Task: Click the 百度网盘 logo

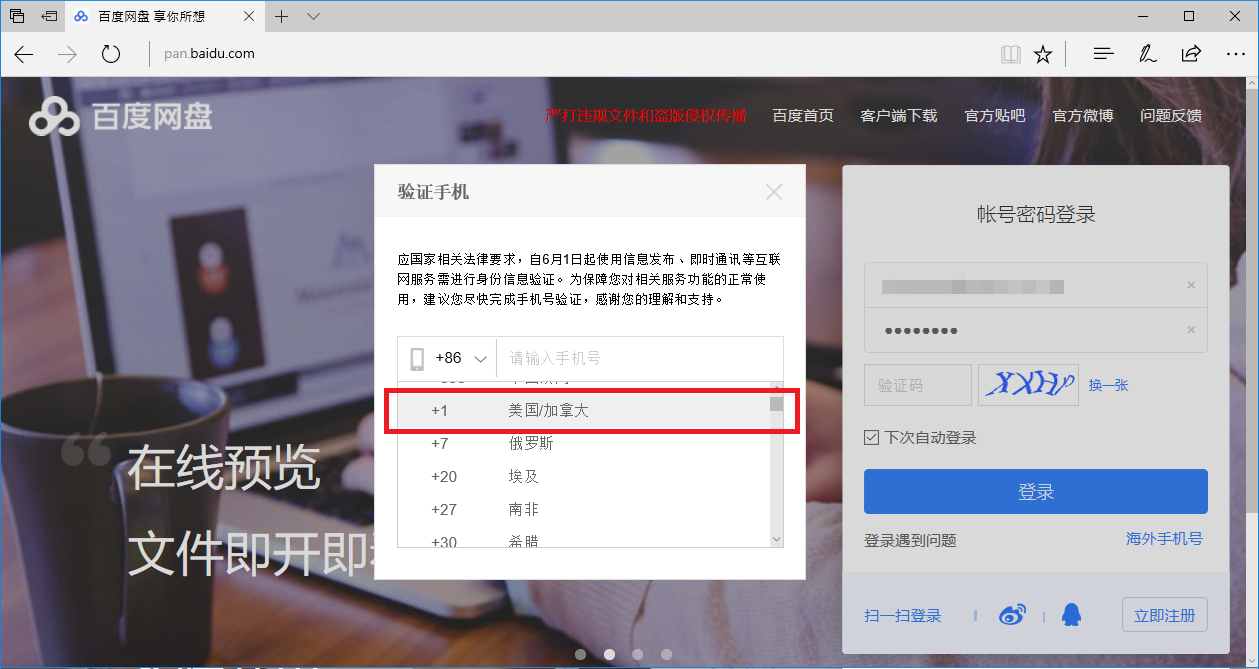Action: click(x=121, y=117)
